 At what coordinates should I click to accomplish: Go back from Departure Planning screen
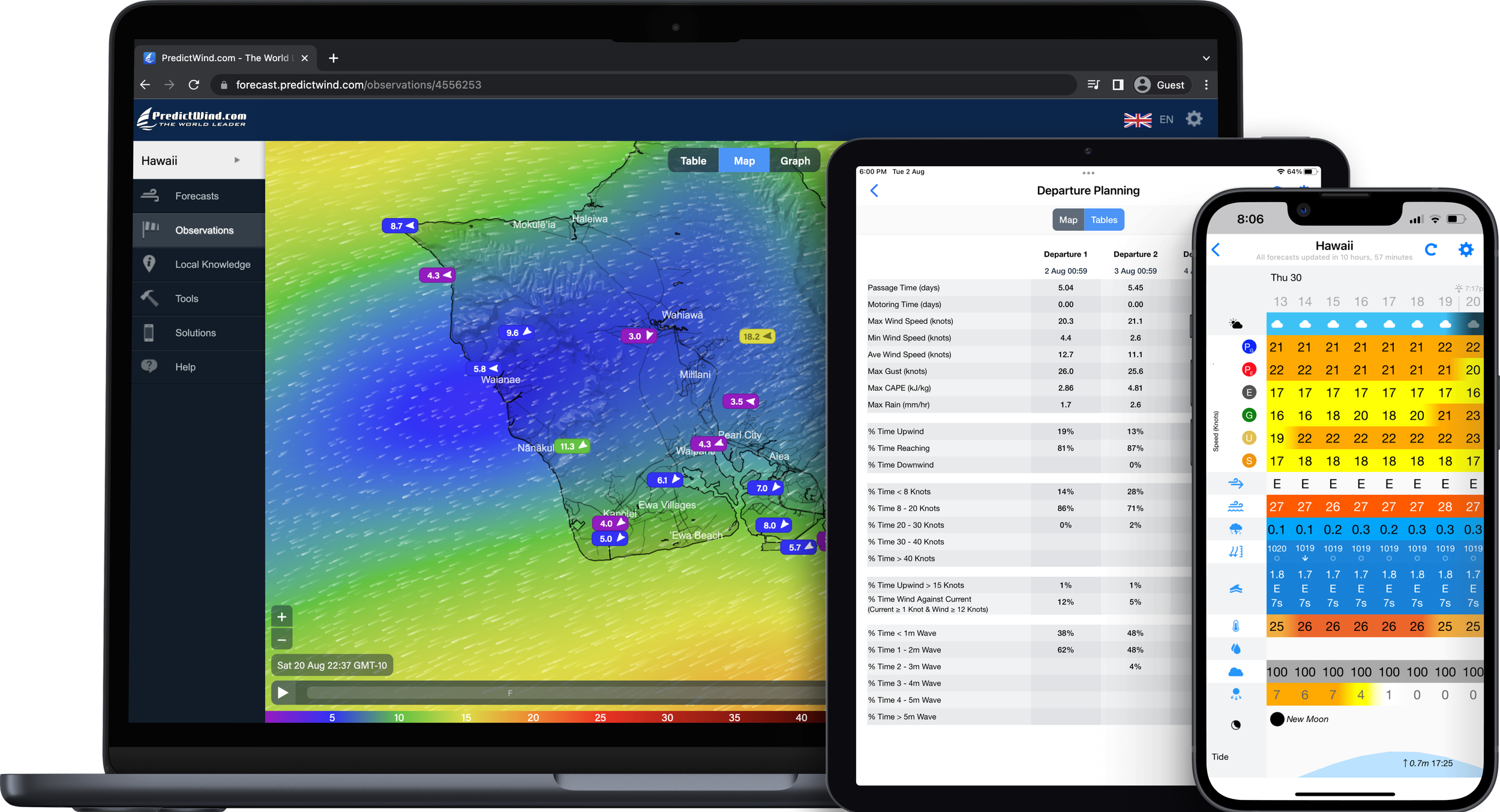click(874, 191)
